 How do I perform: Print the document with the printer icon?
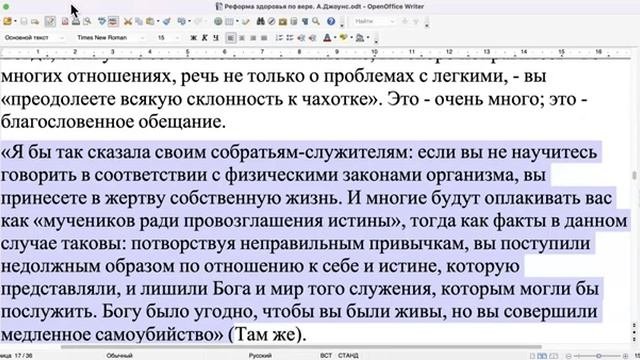76,21
